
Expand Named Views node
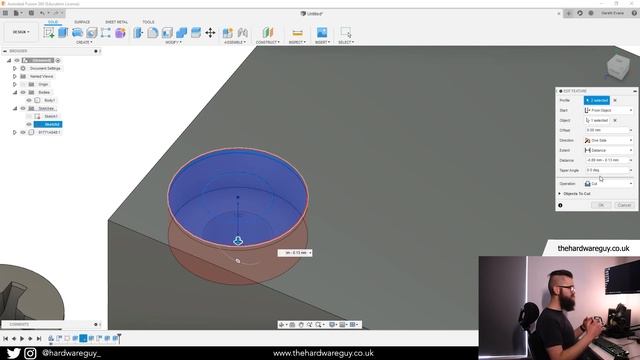pos(15,76)
